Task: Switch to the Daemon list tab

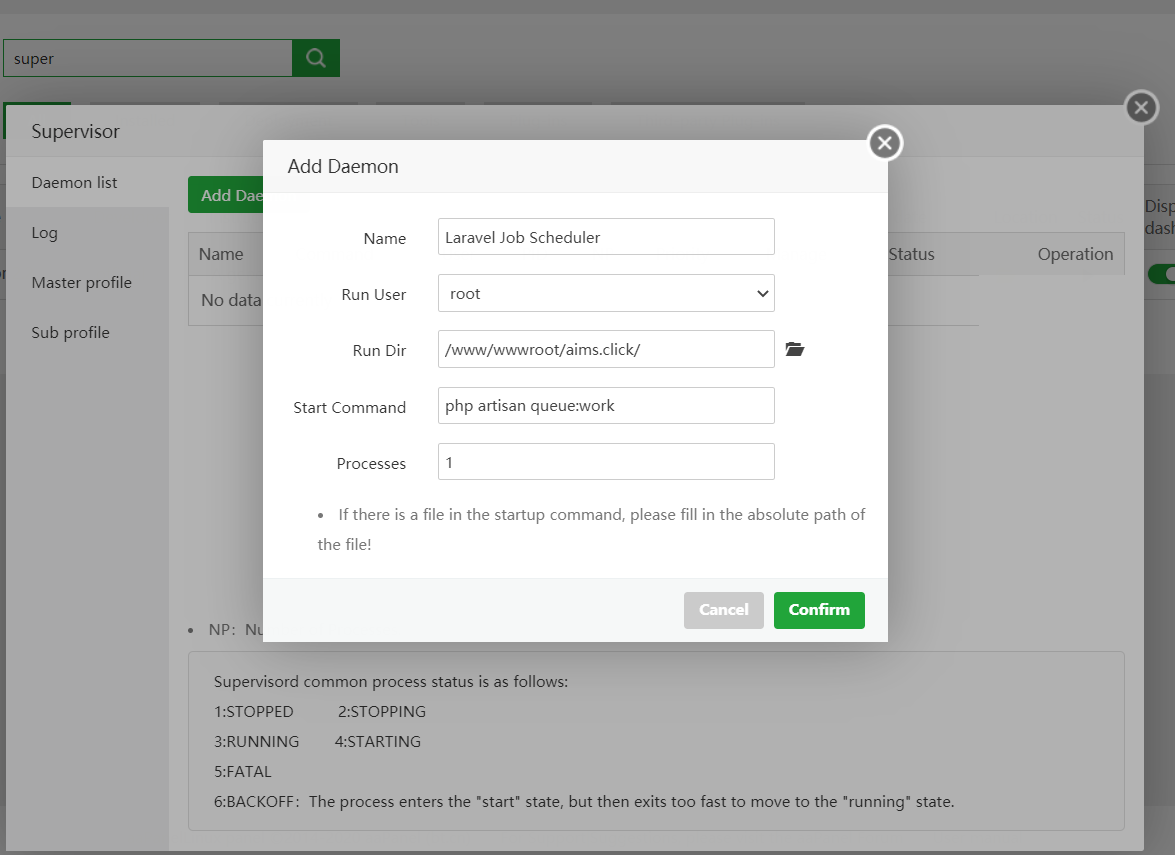Action: (75, 182)
